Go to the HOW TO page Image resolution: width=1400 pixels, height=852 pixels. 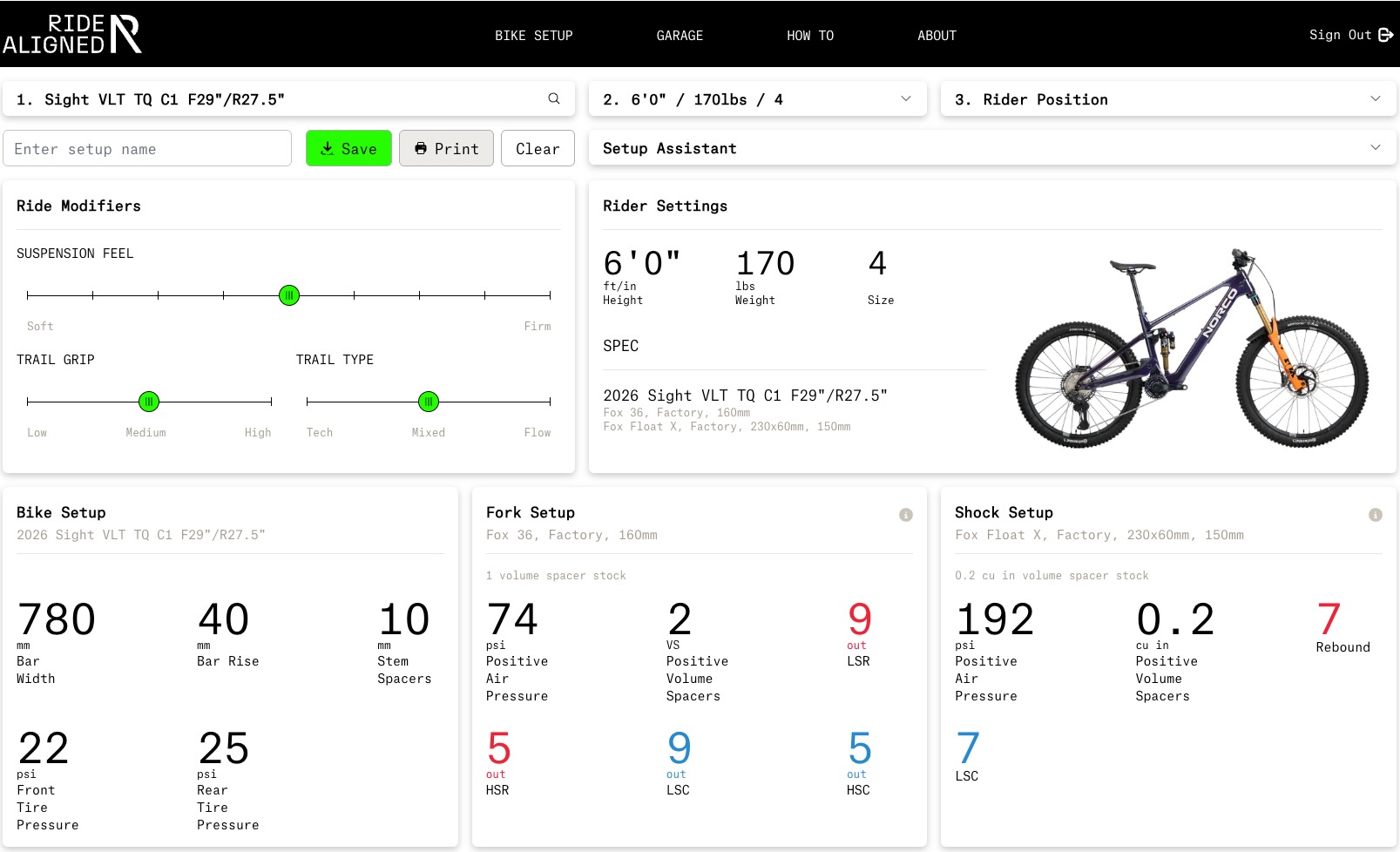pyautogui.click(x=810, y=36)
